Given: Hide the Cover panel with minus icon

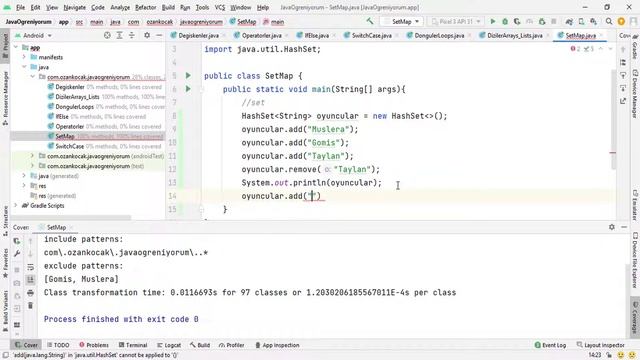Looking at the screenshot, I should click(624, 227).
